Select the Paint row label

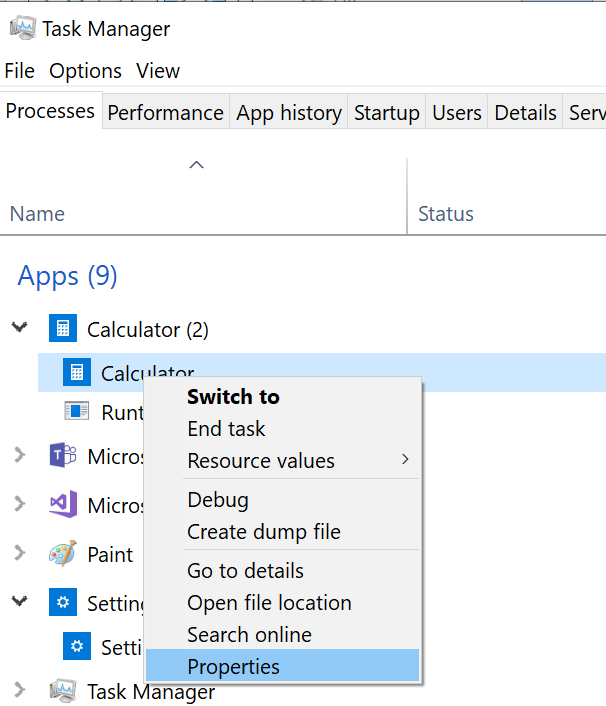pos(110,554)
